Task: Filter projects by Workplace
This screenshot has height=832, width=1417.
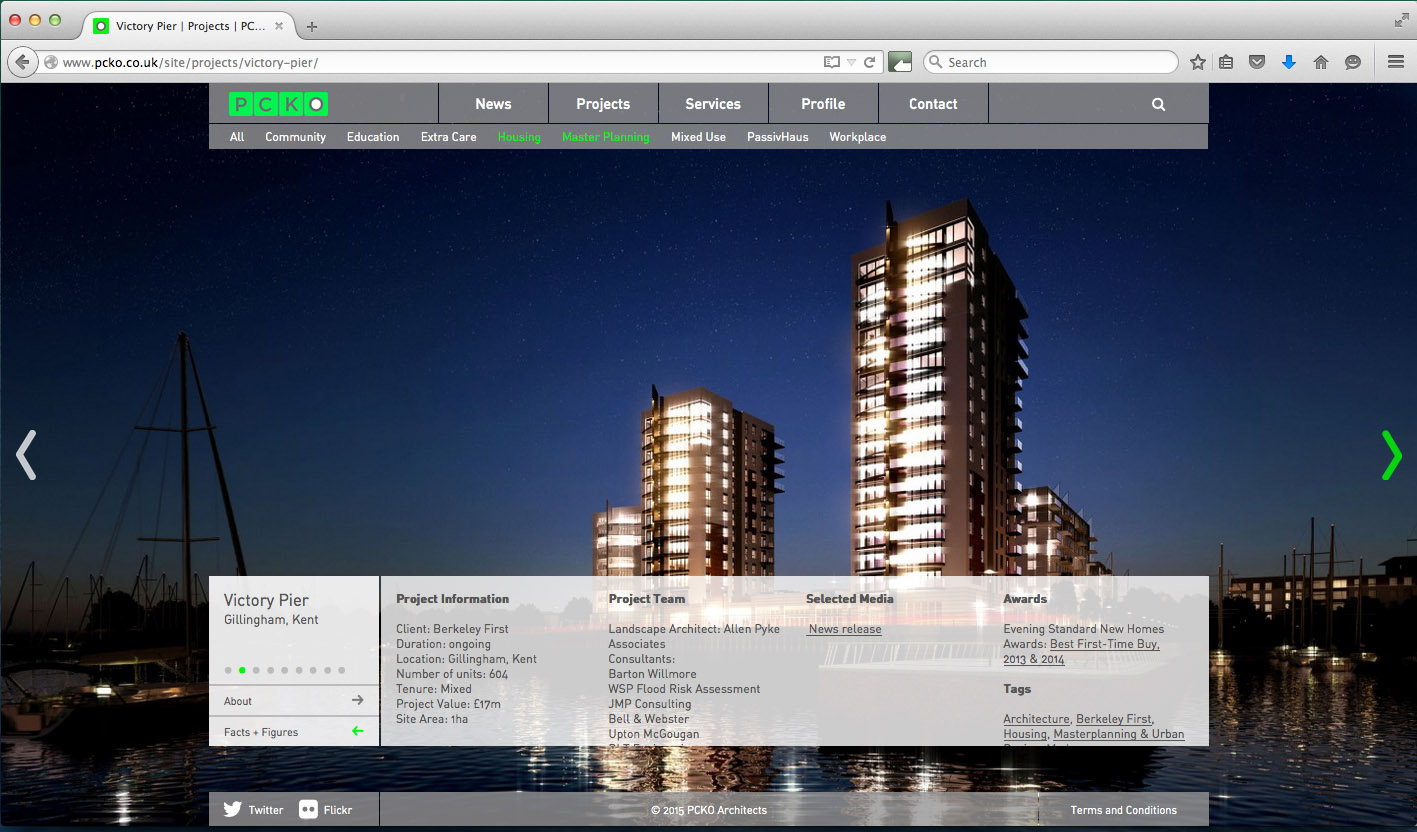Action: coord(857,137)
